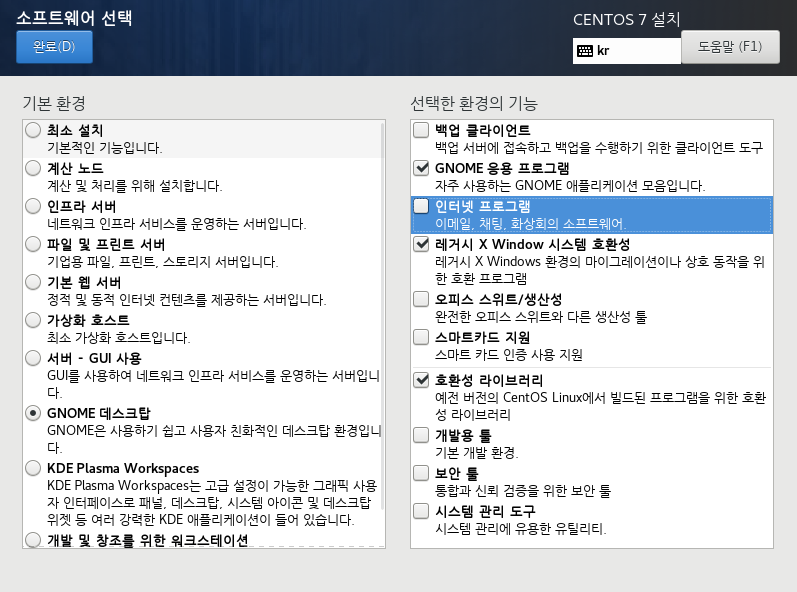Select GNOME 데스크탑 radio button

tap(33, 413)
